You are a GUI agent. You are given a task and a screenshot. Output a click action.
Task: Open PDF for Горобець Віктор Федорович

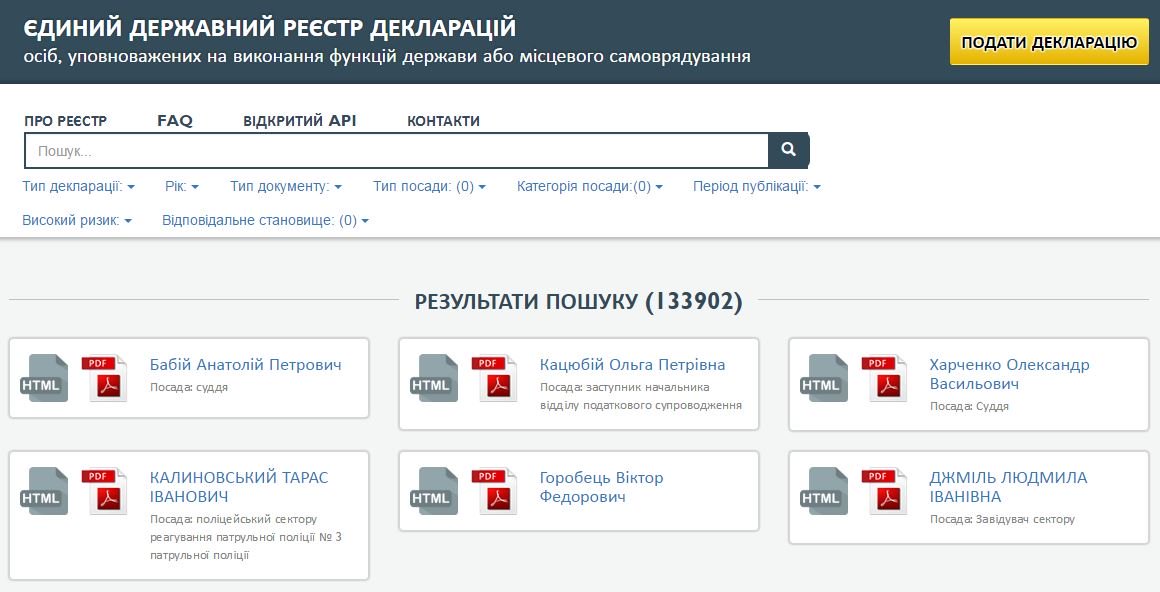(494, 491)
